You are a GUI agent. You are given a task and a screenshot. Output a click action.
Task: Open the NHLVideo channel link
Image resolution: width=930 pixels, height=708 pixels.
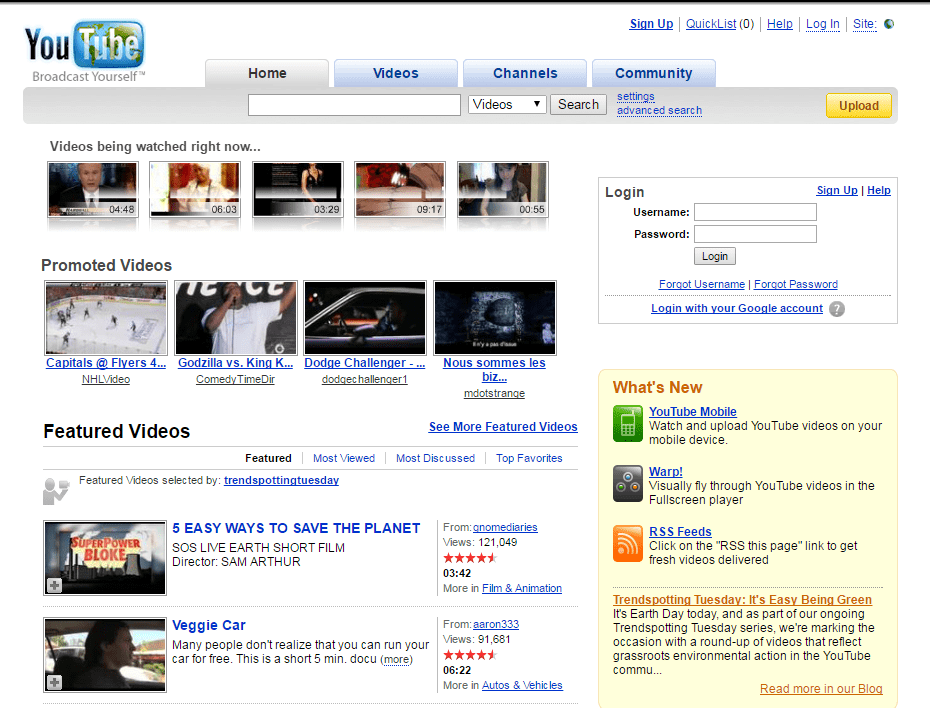click(106, 379)
